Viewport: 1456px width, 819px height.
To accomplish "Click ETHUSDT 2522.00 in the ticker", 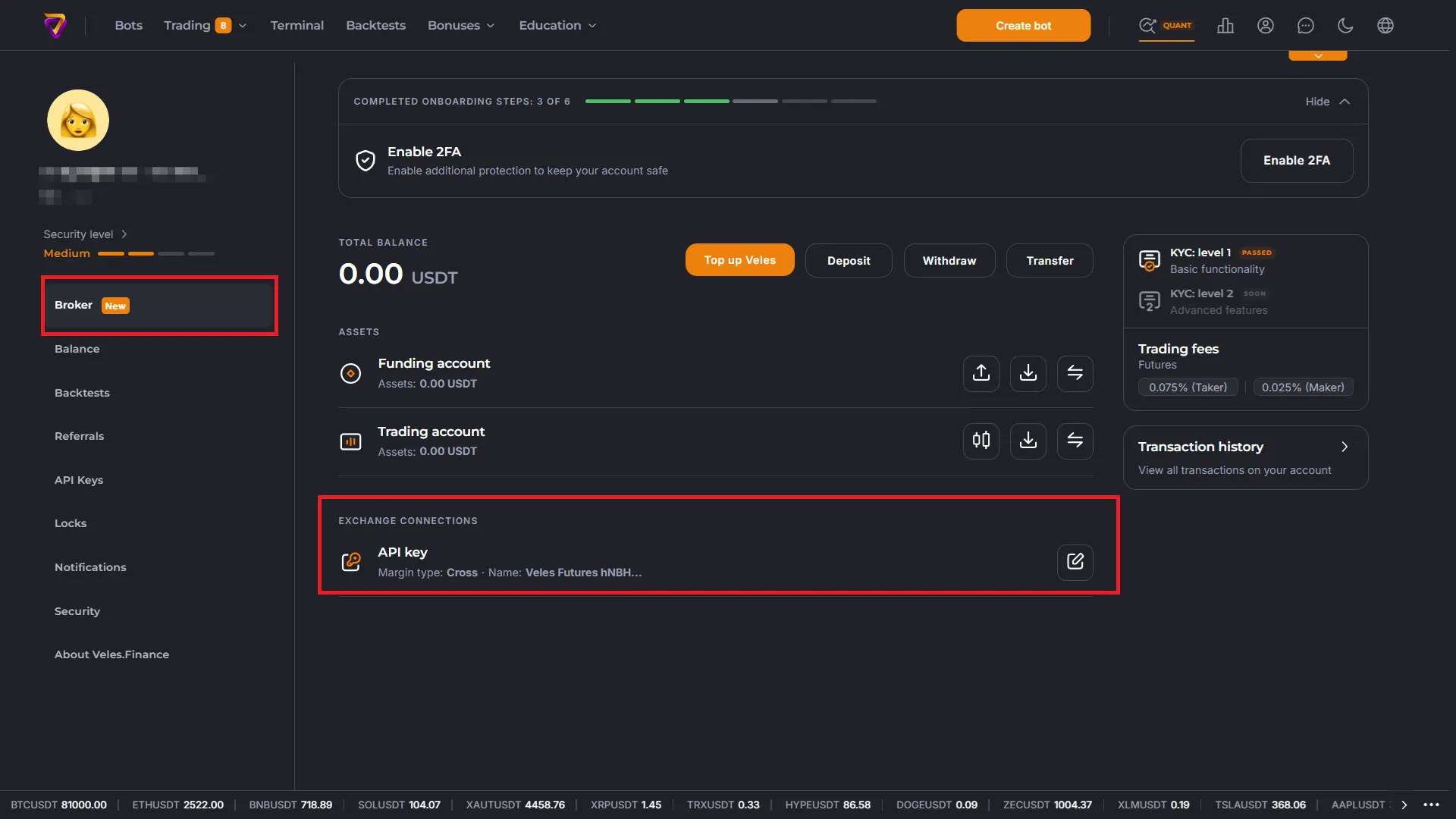I will click(x=177, y=805).
